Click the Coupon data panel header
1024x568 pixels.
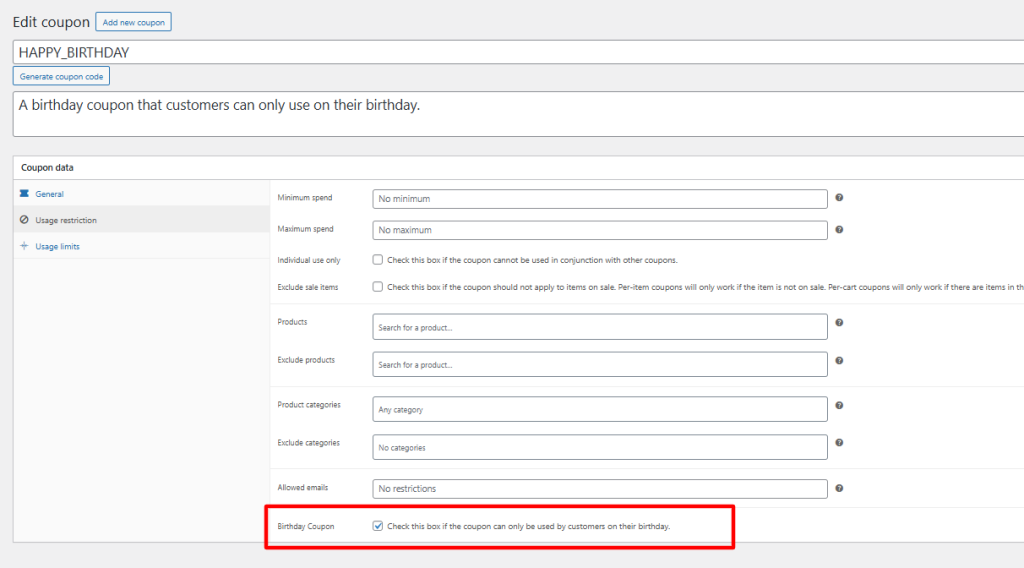[x=519, y=168]
